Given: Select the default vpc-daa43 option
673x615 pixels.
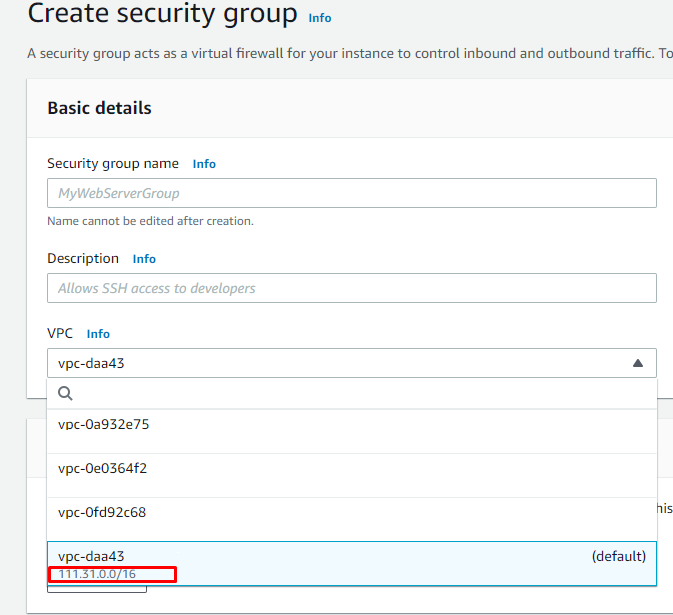Looking at the screenshot, I should click(x=352, y=563).
